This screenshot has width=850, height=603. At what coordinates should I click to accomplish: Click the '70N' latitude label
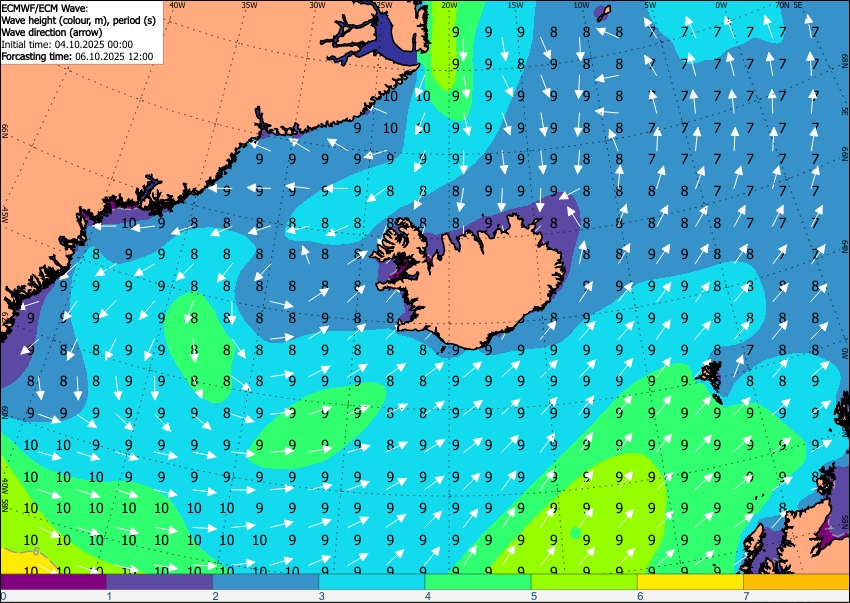point(782,5)
